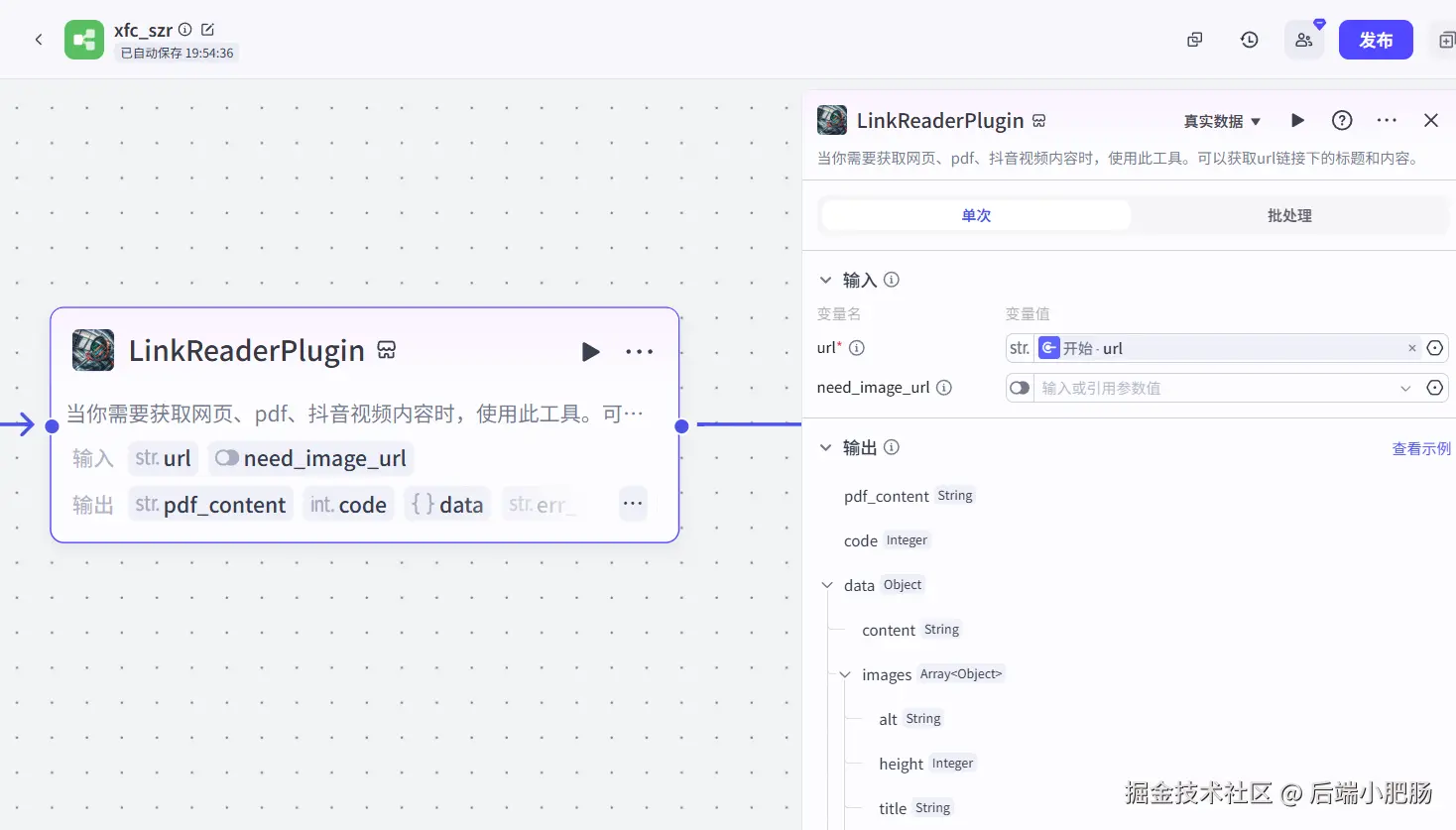Expand hidden outputs on the canvas node

pyautogui.click(x=633, y=504)
